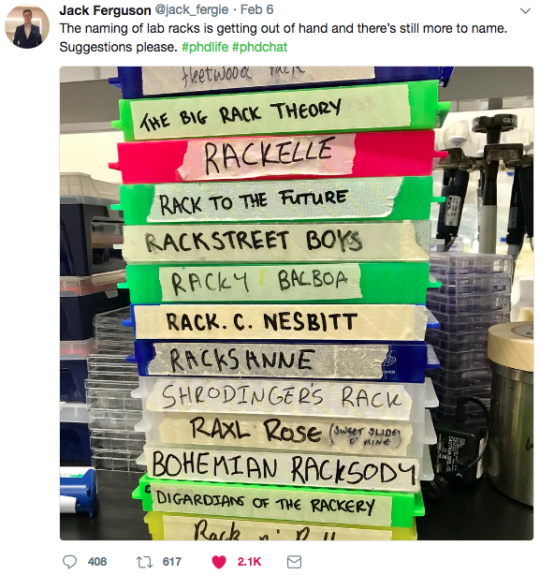The width and height of the screenshot is (540, 575).
Task: Click the 408 replies count
Action: 97,562
